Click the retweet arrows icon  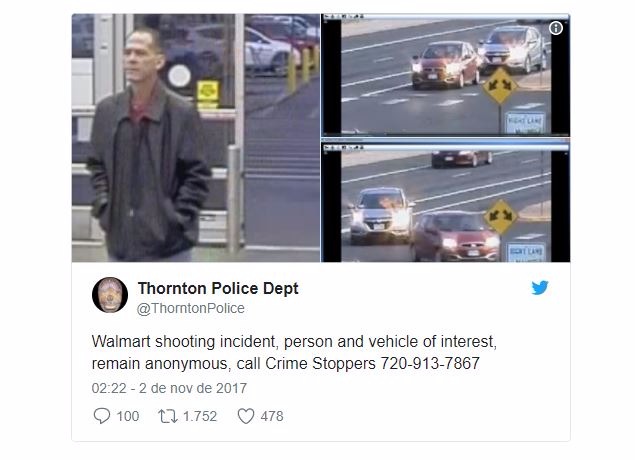(168, 416)
